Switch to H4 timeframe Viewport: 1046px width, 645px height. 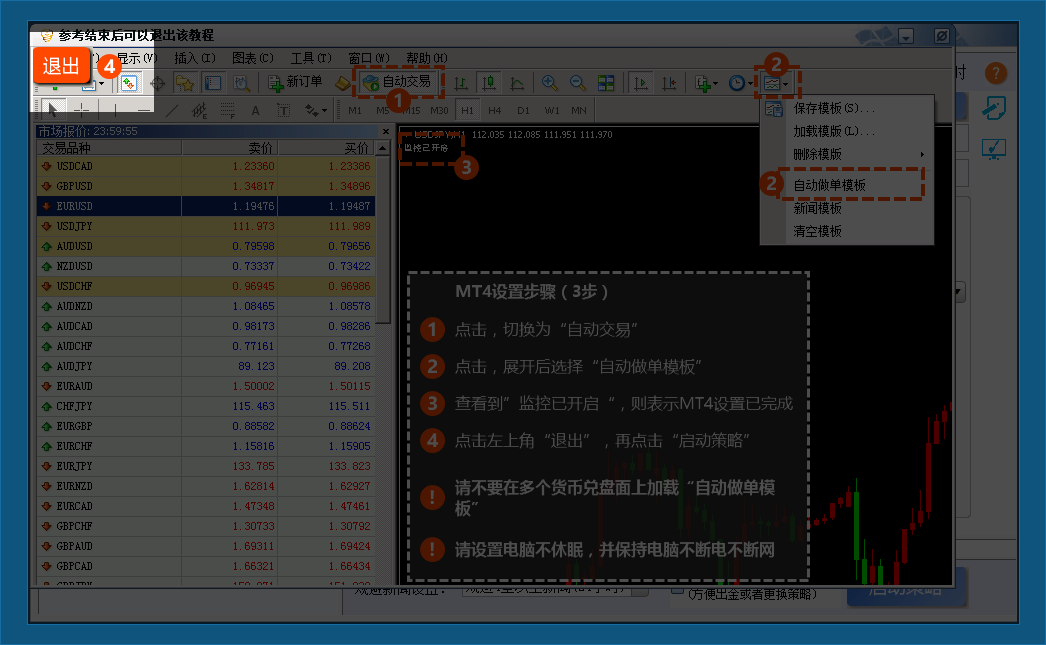point(494,110)
